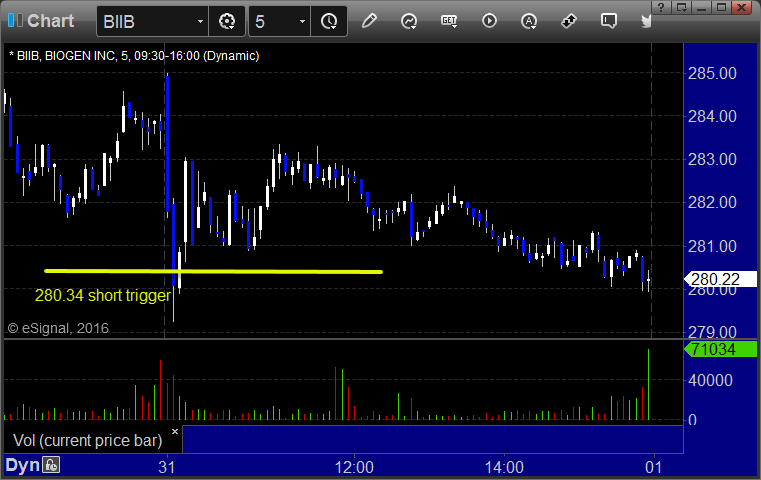Viewport: 761px width, 480px height.
Task: Open the symbol settings gear
Action: (227, 21)
